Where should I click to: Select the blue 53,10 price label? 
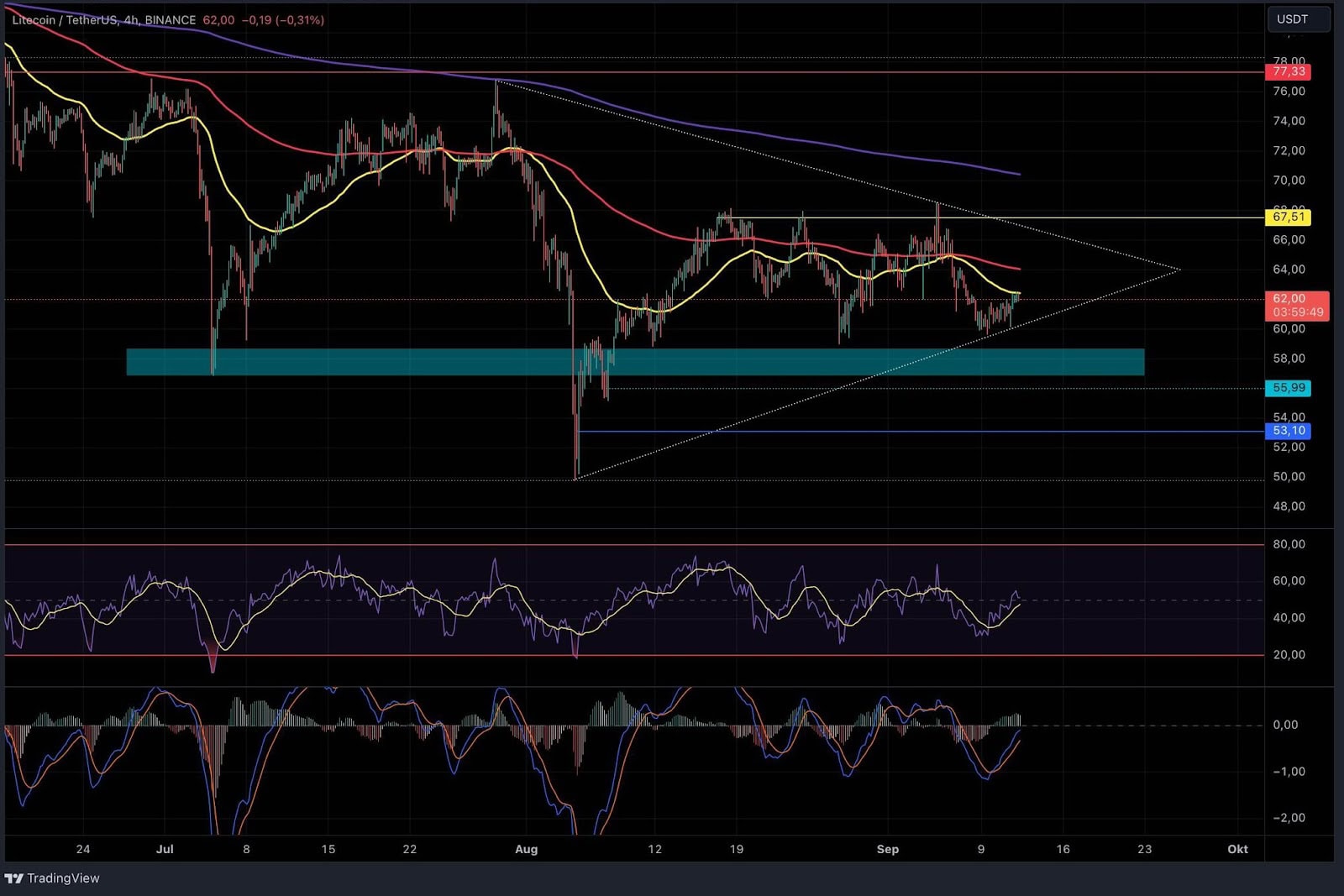pyautogui.click(x=1288, y=431)
